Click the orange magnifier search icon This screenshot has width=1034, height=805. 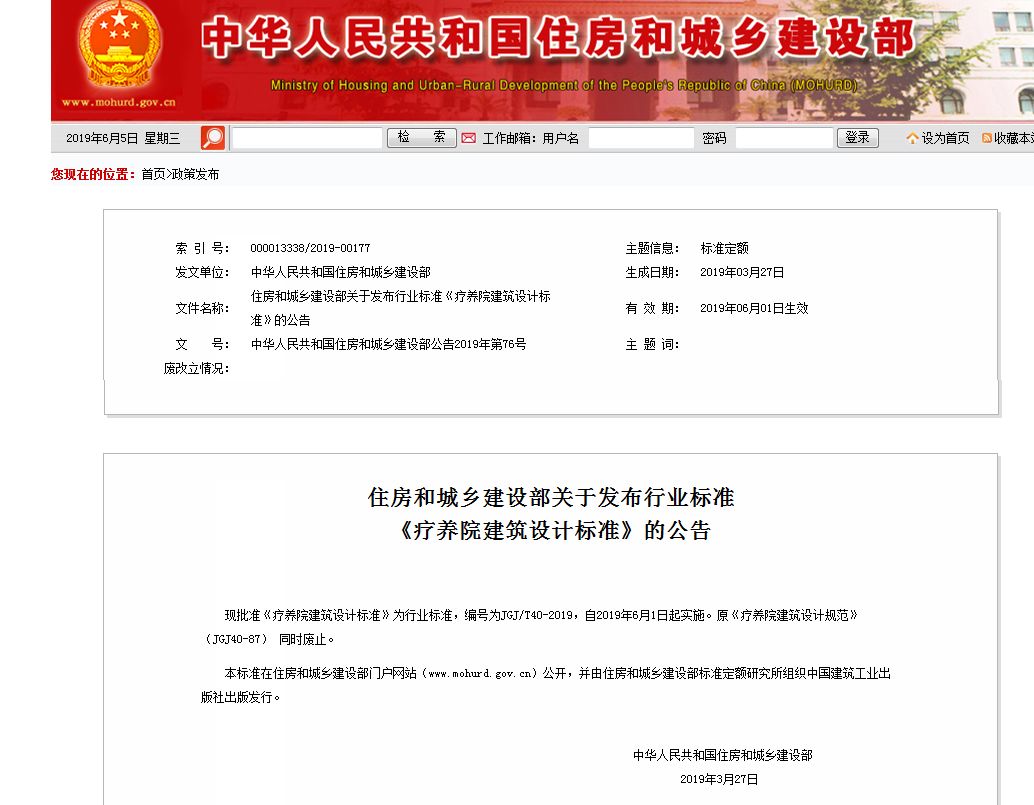pyautogui.click(x=212, y=138)
